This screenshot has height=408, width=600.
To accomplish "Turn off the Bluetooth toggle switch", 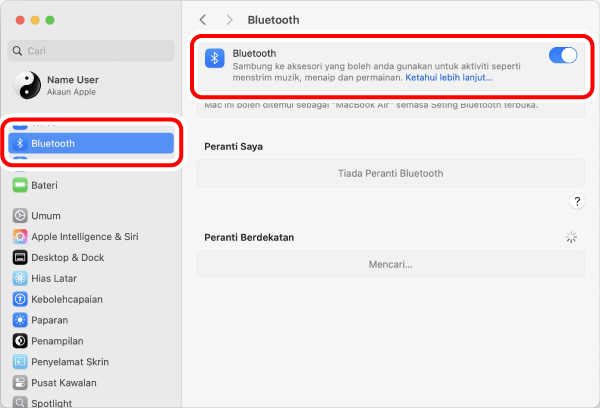I will coord(563,56).
